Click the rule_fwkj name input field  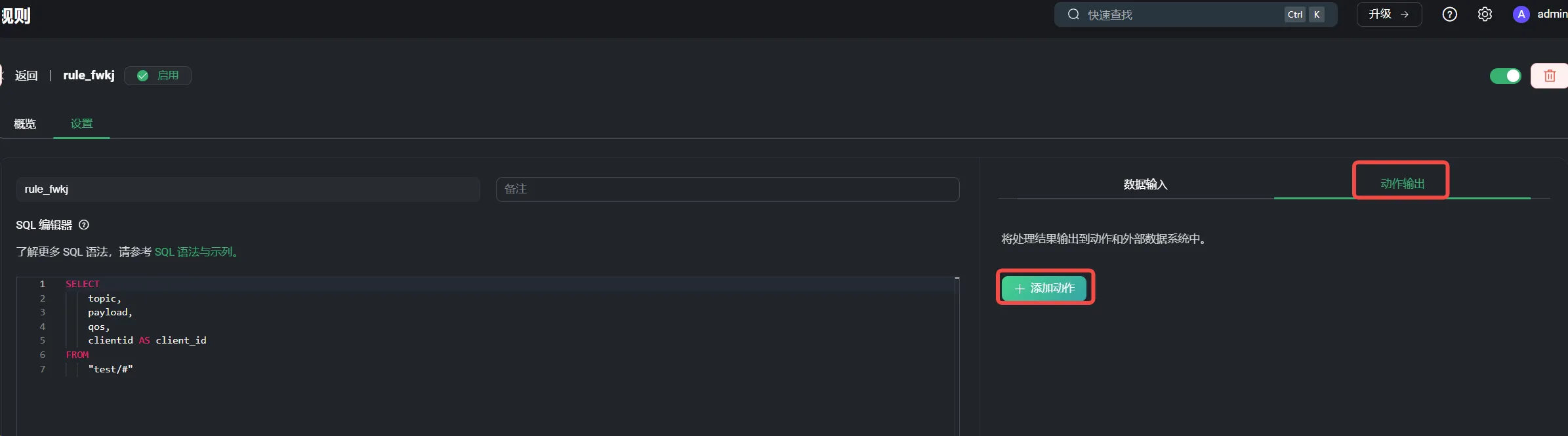[248, 189]
